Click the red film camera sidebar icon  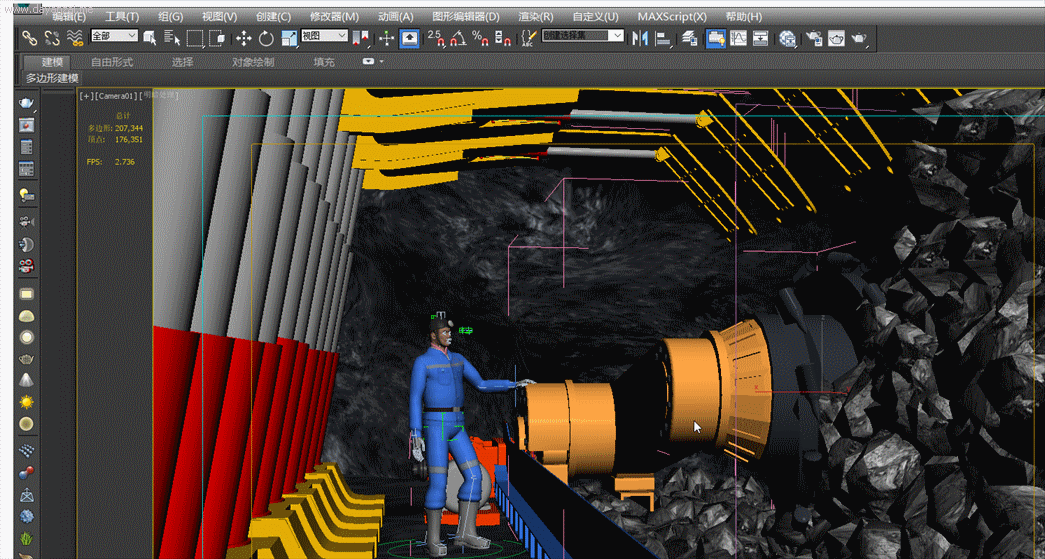(26, 267)
